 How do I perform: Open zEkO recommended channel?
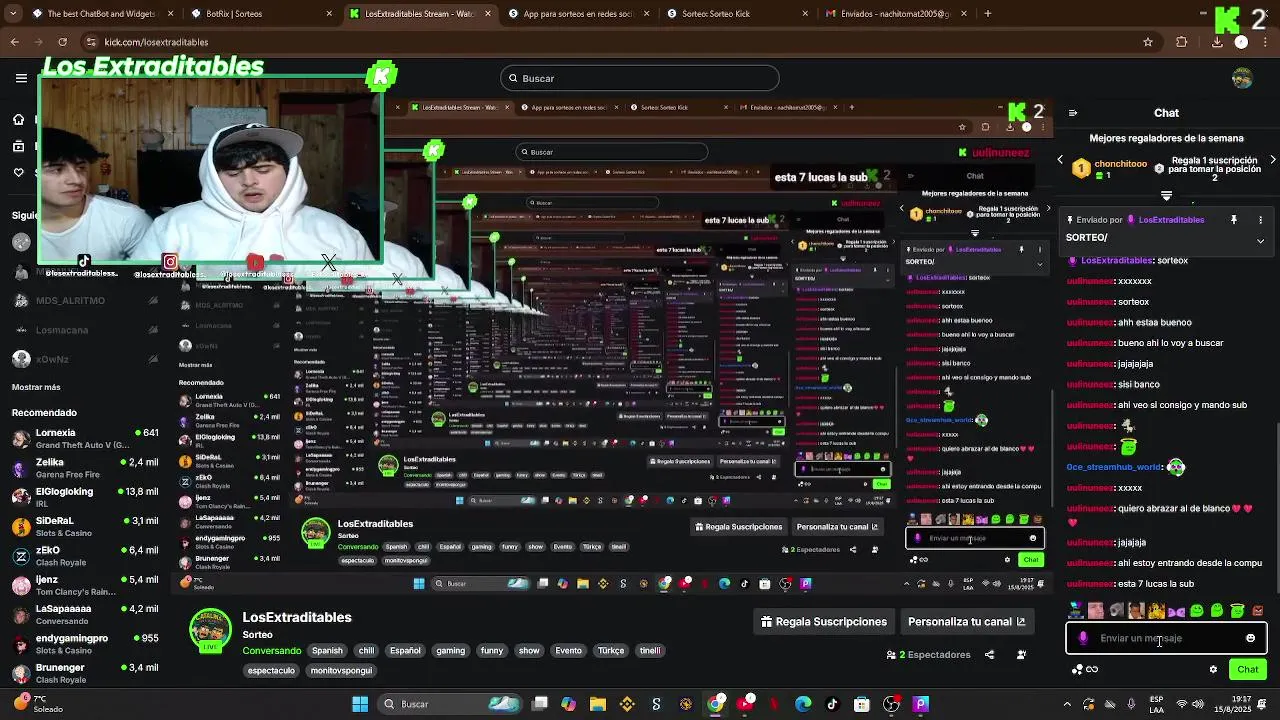pos(85,556)
